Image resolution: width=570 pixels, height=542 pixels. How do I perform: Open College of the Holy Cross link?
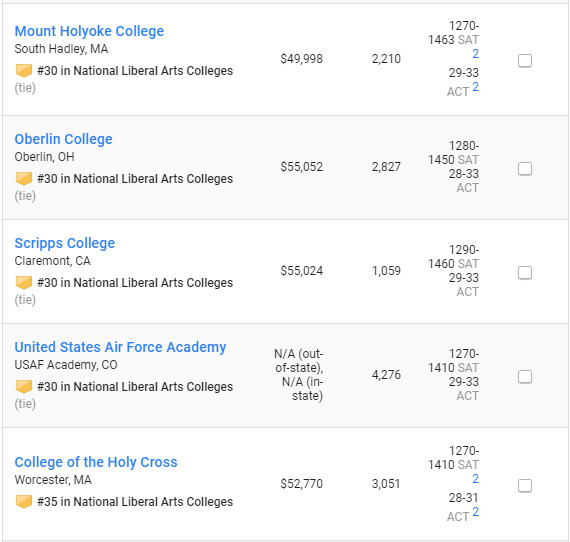point(96,462)
